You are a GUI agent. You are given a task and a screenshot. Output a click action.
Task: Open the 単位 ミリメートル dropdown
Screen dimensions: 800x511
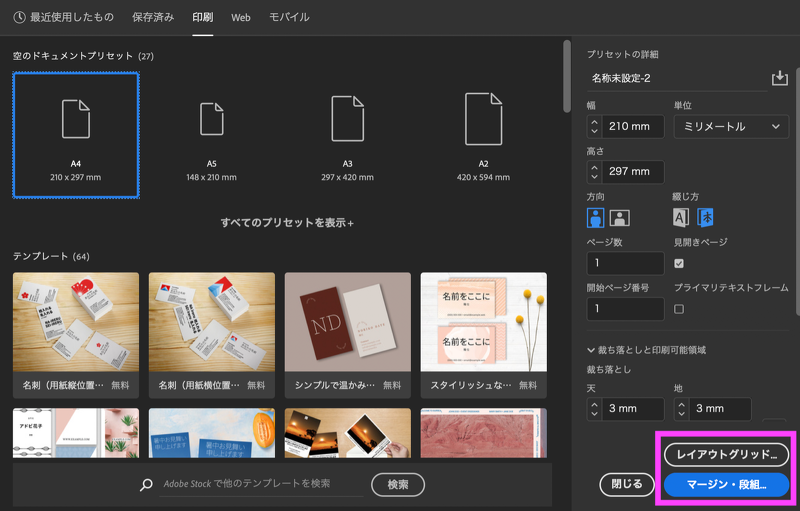pos(731,126)
